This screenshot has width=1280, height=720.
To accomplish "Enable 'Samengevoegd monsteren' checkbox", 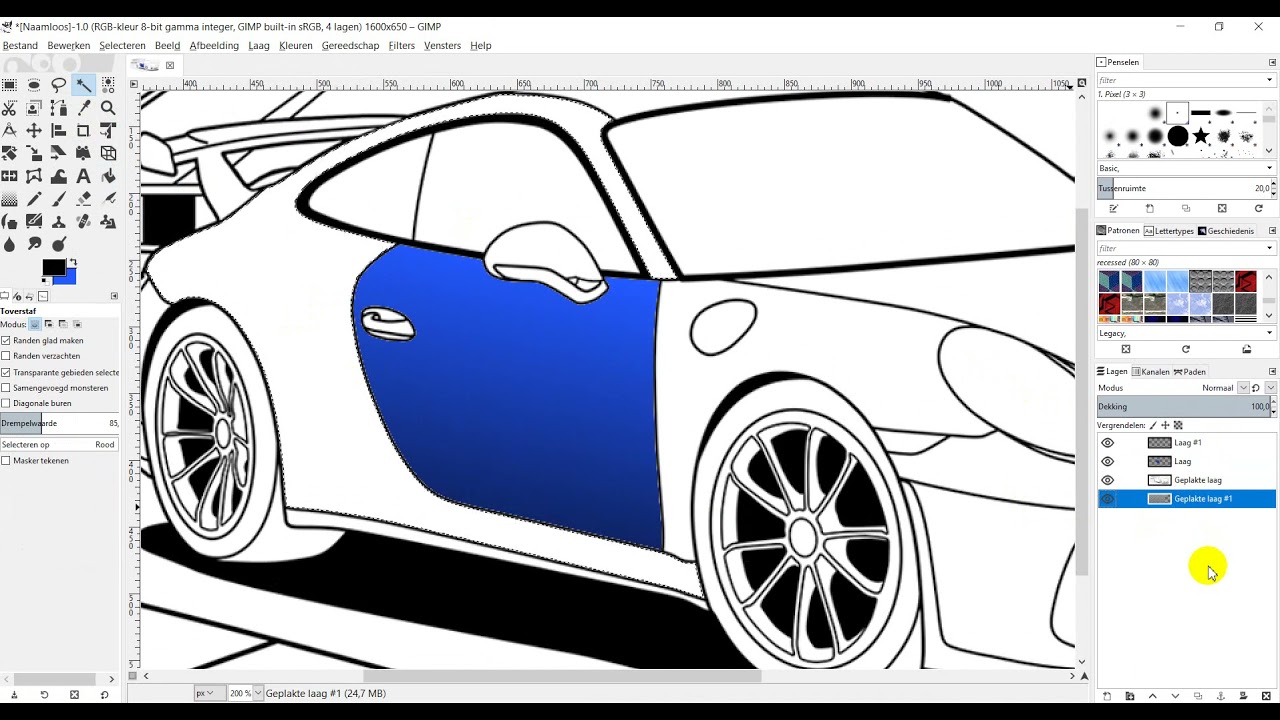I will (x=6, y=388).
